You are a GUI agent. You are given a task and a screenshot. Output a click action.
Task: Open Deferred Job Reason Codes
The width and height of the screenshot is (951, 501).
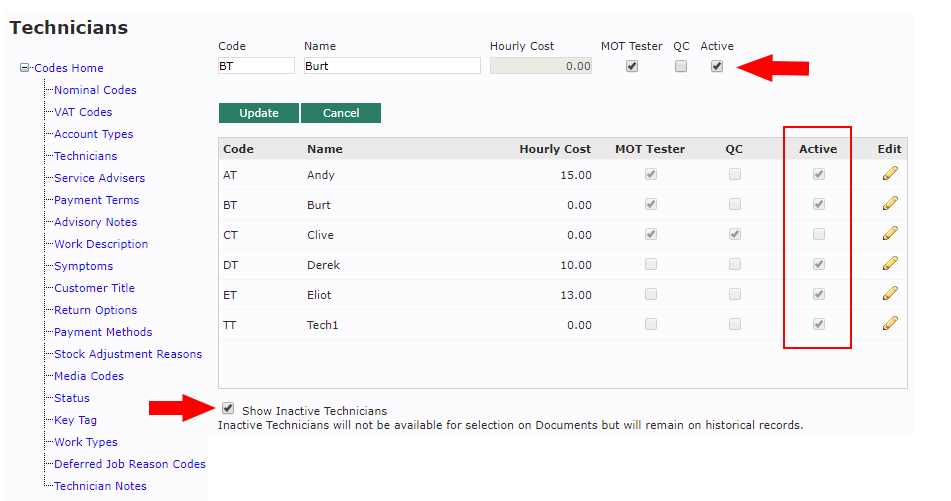129,464
